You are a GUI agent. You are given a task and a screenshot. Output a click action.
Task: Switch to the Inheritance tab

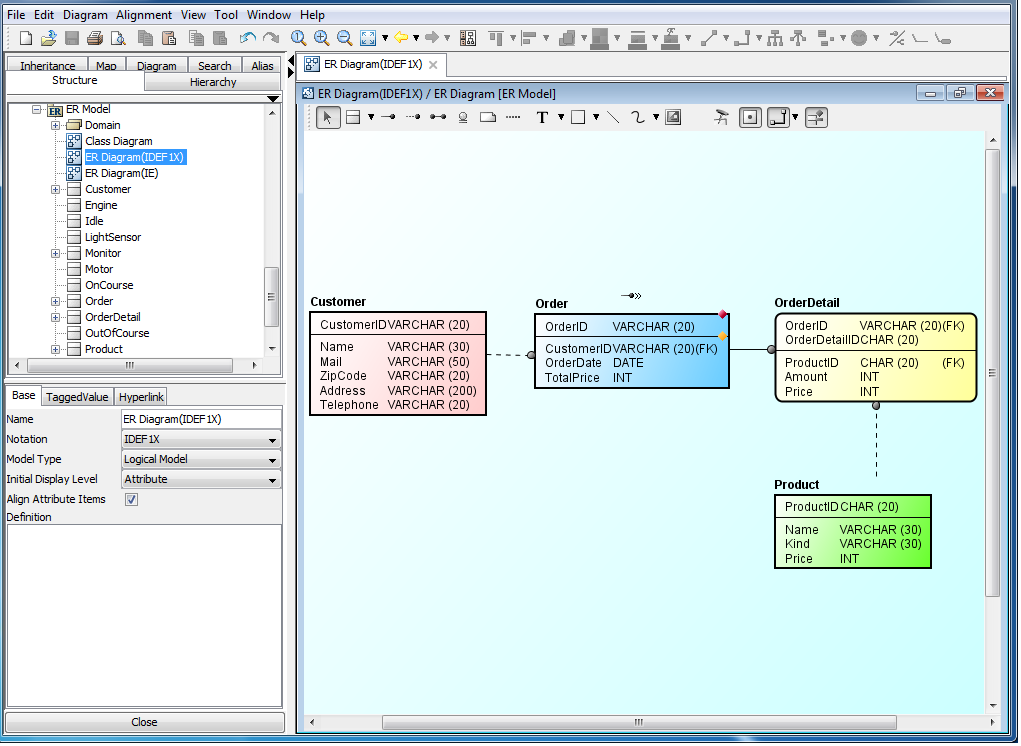click(48, 66)
